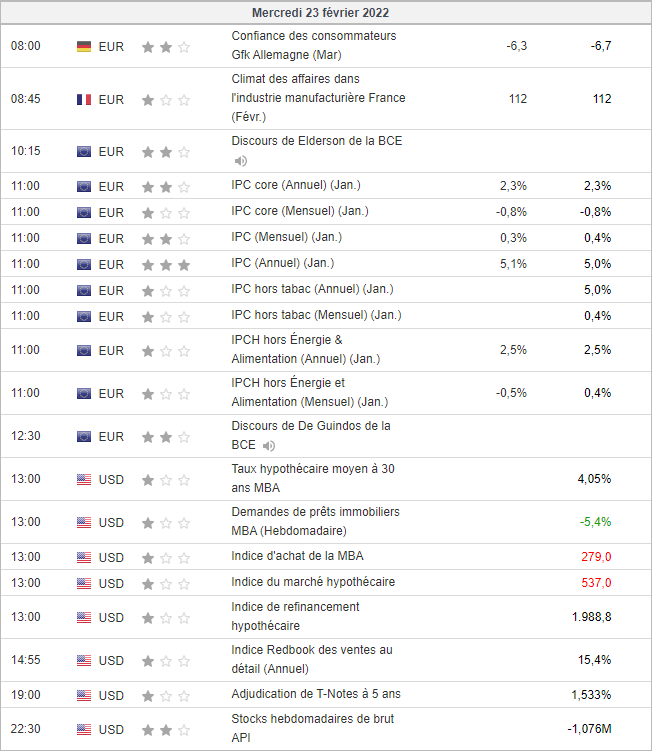Open Confiance des consommateurs Gfk Allemagne event
This screenshot has width=652, height=753.
(313, 45)
